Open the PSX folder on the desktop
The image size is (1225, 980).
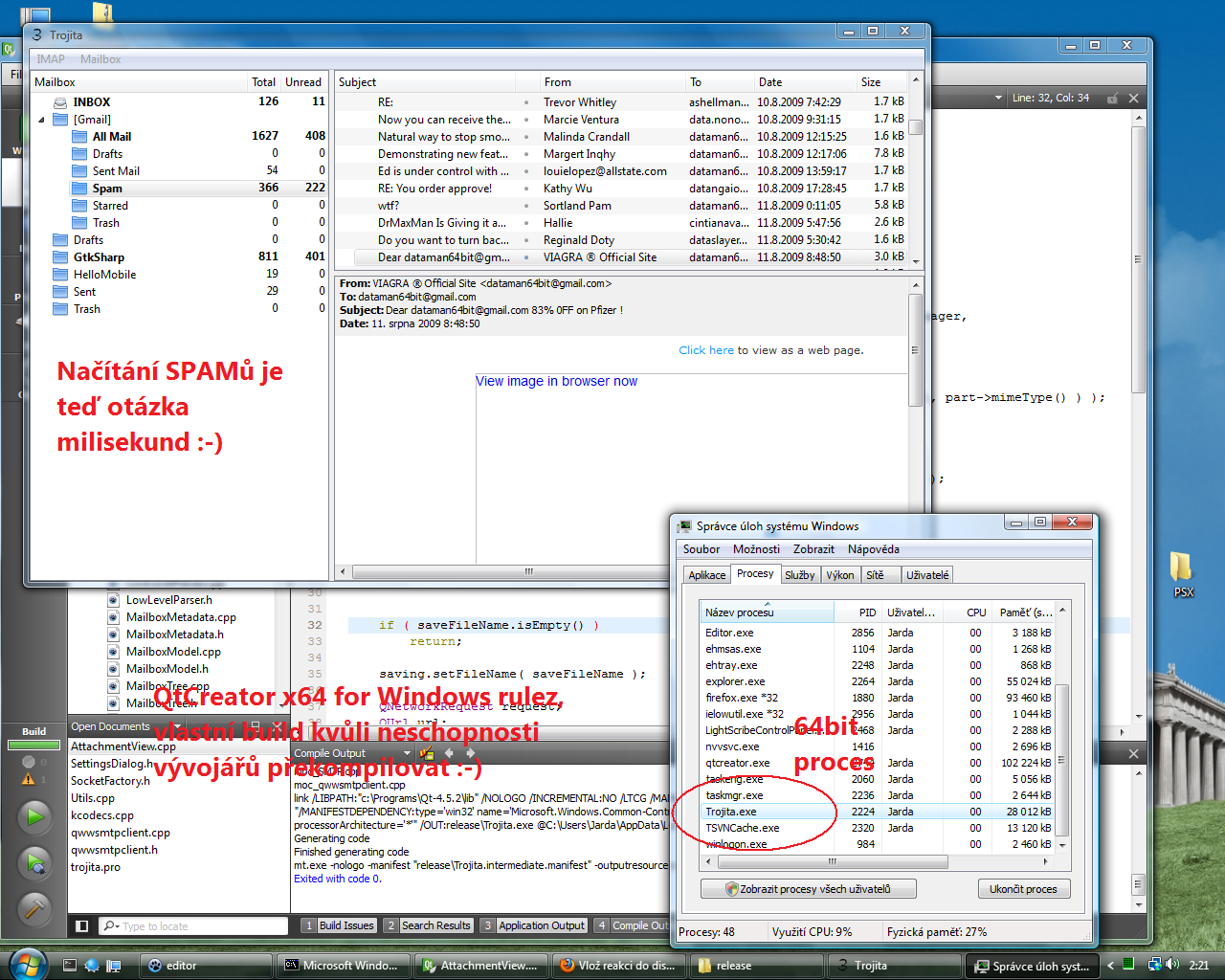1183,573
